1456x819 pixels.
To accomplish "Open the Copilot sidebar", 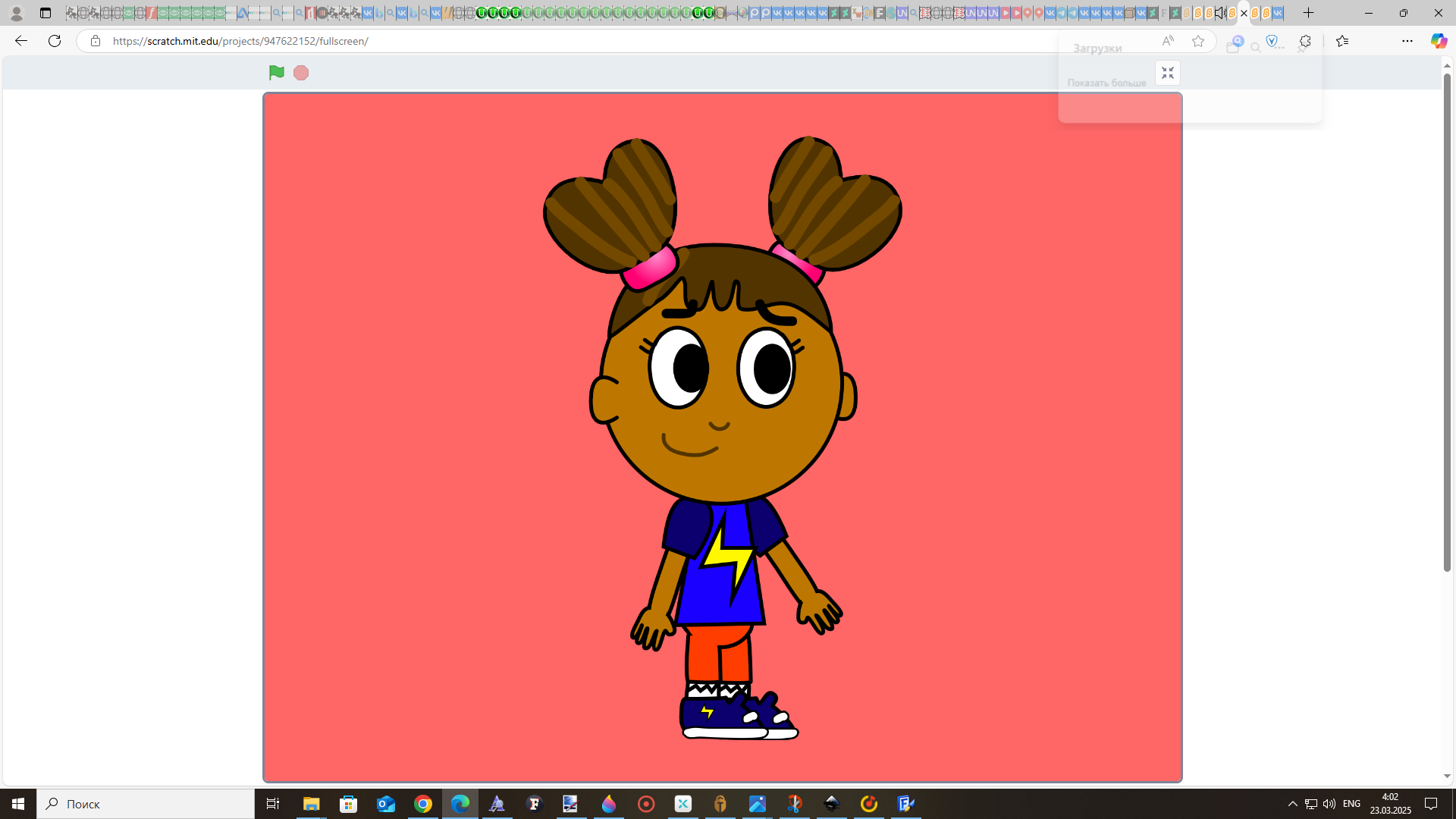I will (1439, 41).
